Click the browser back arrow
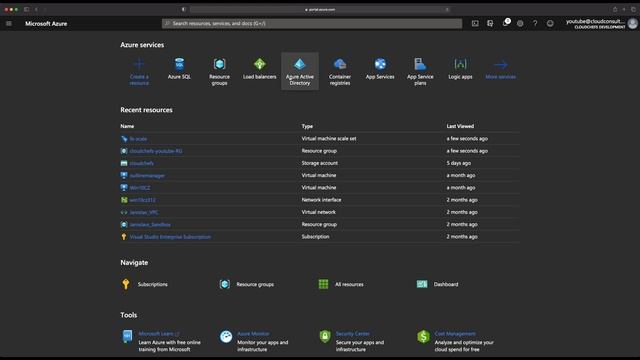640x360 pixels. click(36, 9)
